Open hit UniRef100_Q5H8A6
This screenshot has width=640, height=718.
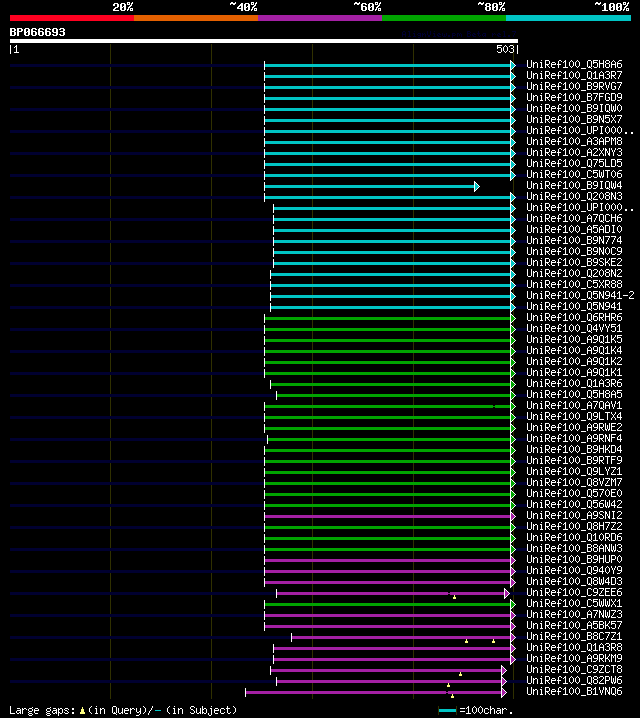pyautogui.click(x=574, y=65)
